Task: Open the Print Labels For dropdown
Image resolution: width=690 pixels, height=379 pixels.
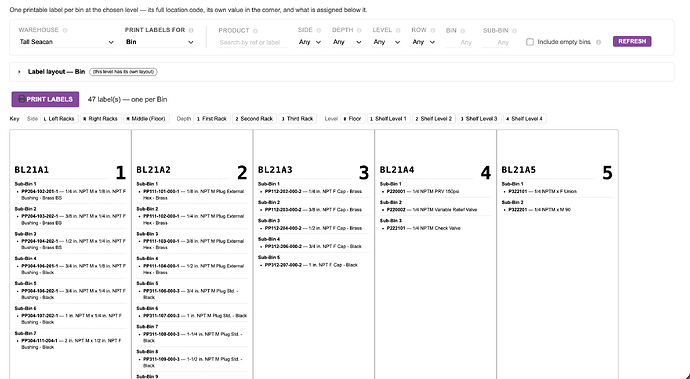Action: click(x=159, y=42)
